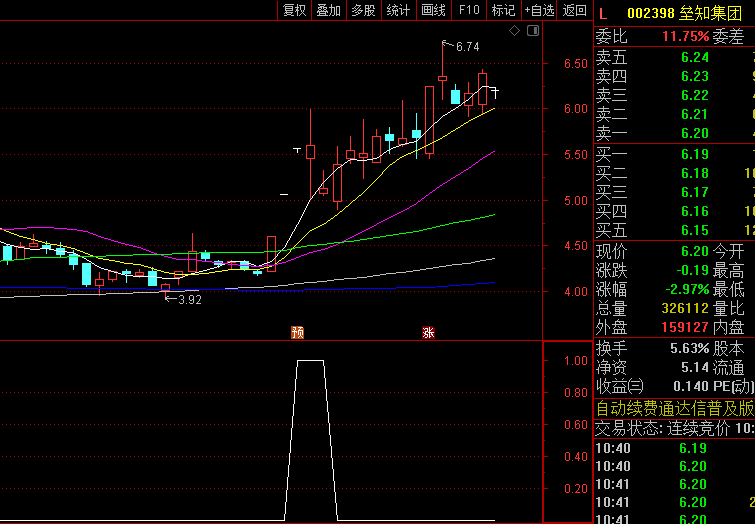
Task: Select stock code 002398
Action: pyautogui.click(x=651, y=13)
